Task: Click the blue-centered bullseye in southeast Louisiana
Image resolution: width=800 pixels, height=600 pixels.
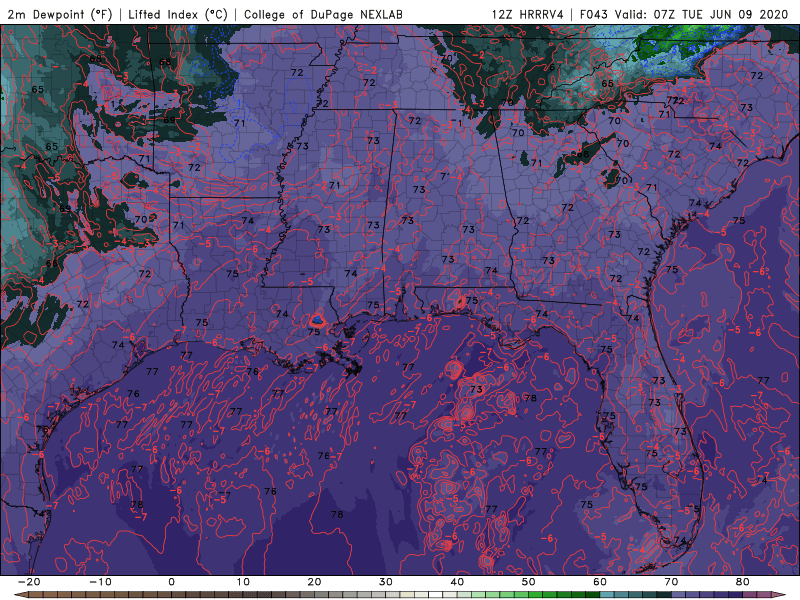Action: point(317,320)
